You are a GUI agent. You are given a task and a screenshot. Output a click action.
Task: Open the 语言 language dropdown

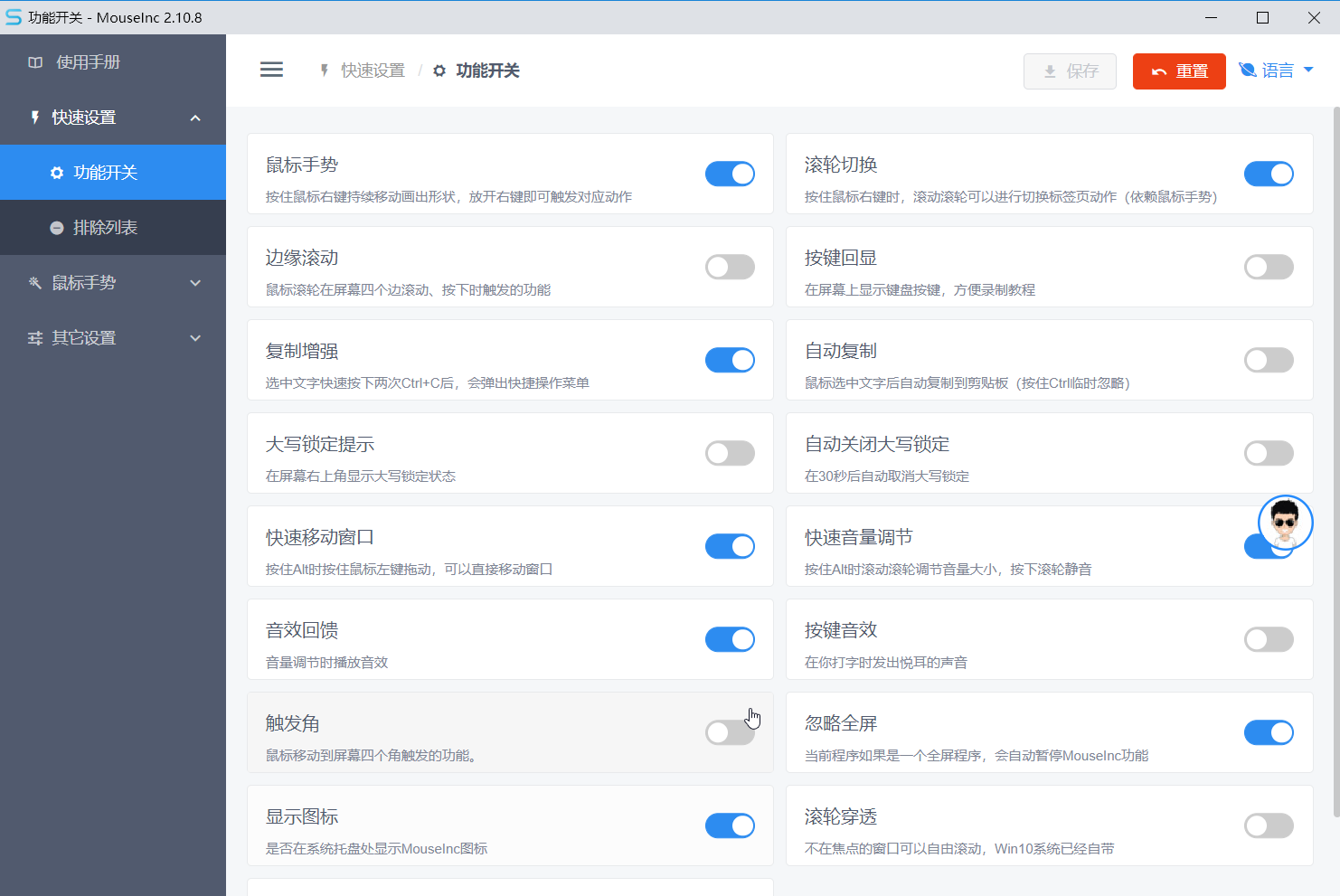click(1276, 71)
